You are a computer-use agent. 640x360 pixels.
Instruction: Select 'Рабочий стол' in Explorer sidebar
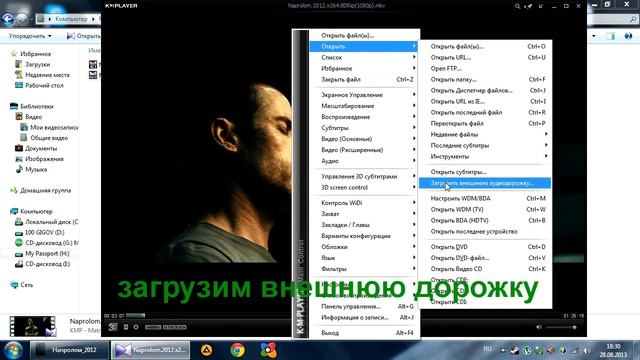[x=39, y=85]
